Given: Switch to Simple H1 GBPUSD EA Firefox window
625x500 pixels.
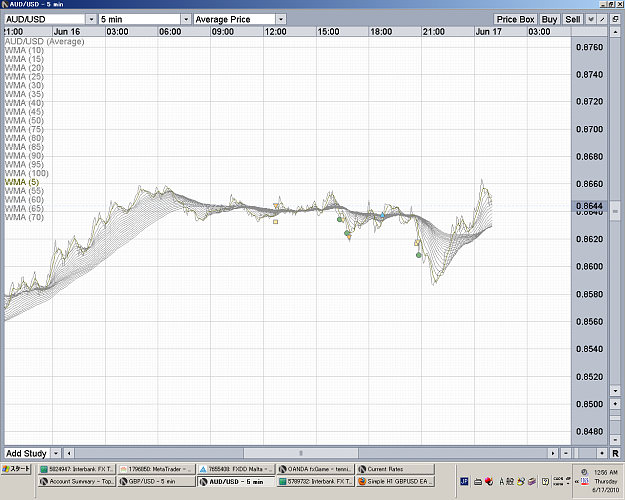Looking at the screenshot, I should click(395, 481).
